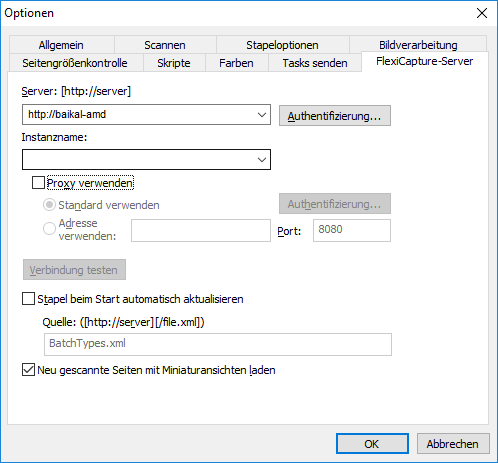Confirm the dialog with OK
Screen dimensions: 498x463
coord(372,444)
